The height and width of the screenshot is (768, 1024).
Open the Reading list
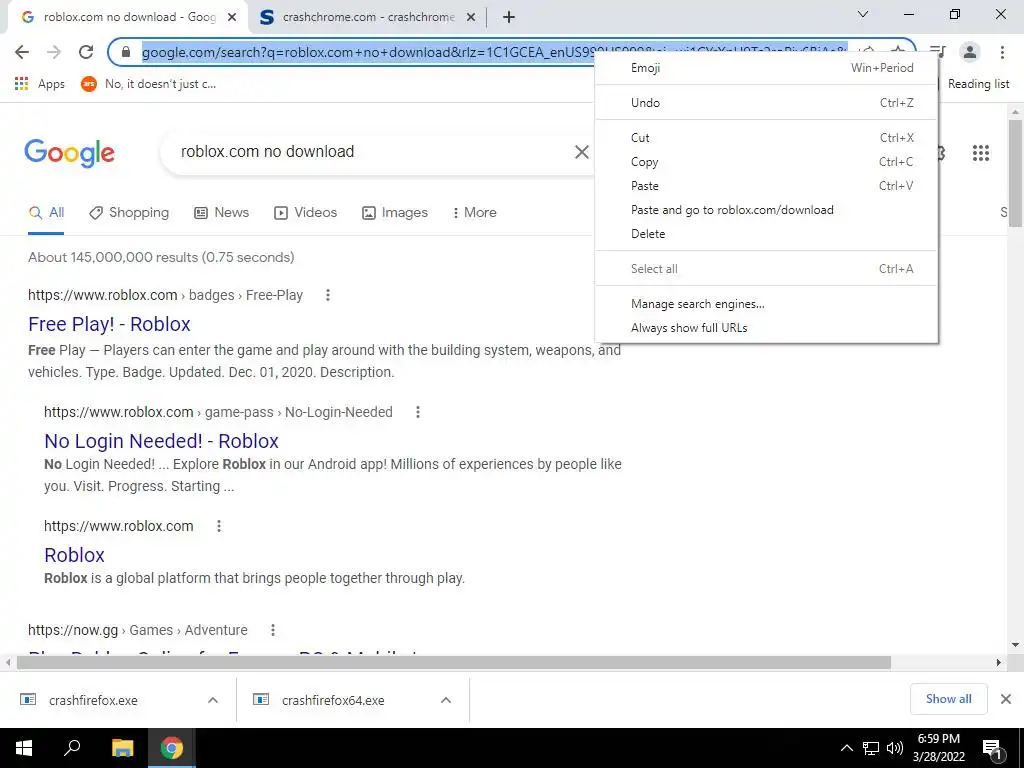(978, 84)
